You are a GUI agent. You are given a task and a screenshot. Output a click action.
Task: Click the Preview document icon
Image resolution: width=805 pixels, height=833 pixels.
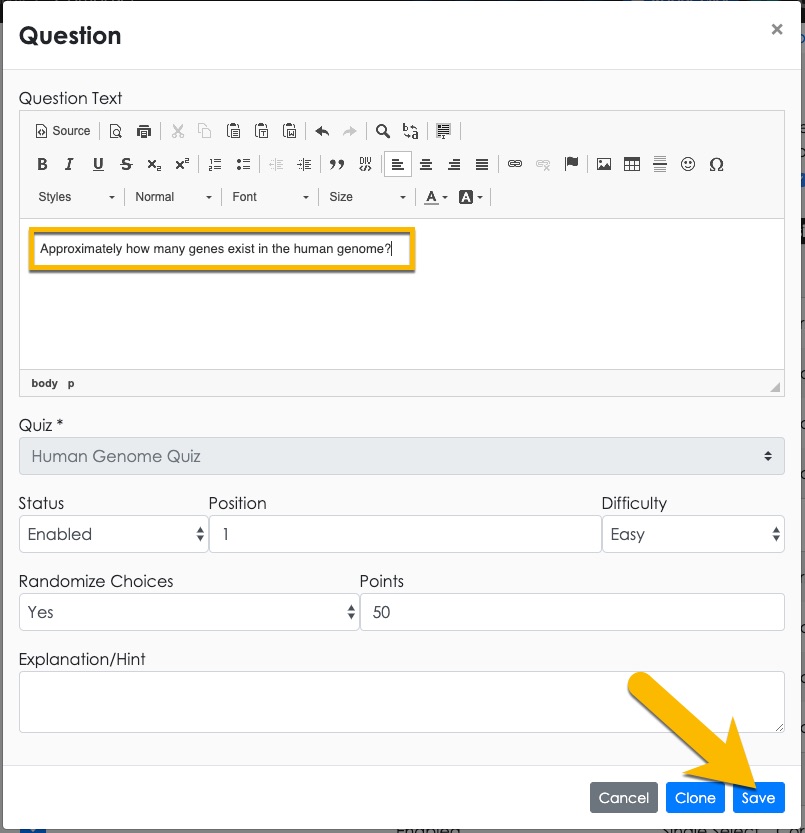point(115,131)
